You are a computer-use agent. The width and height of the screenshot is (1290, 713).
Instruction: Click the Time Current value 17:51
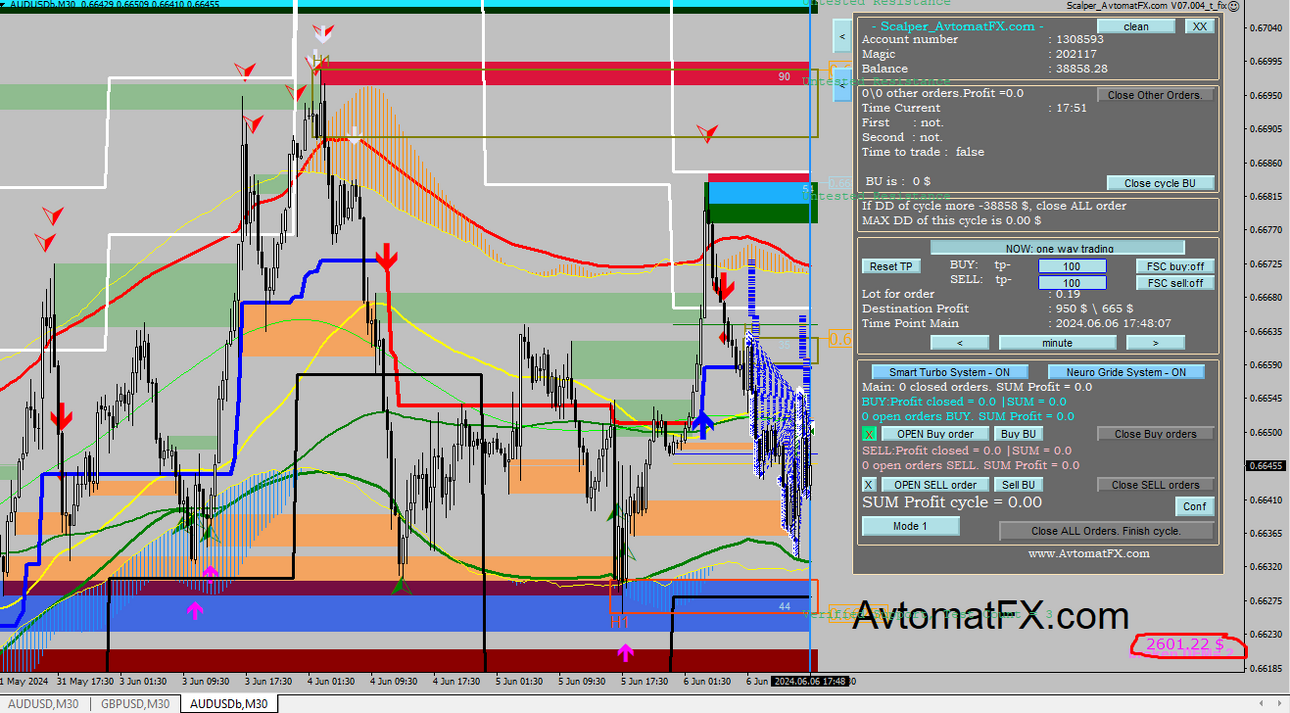[x=1072, y=107]
